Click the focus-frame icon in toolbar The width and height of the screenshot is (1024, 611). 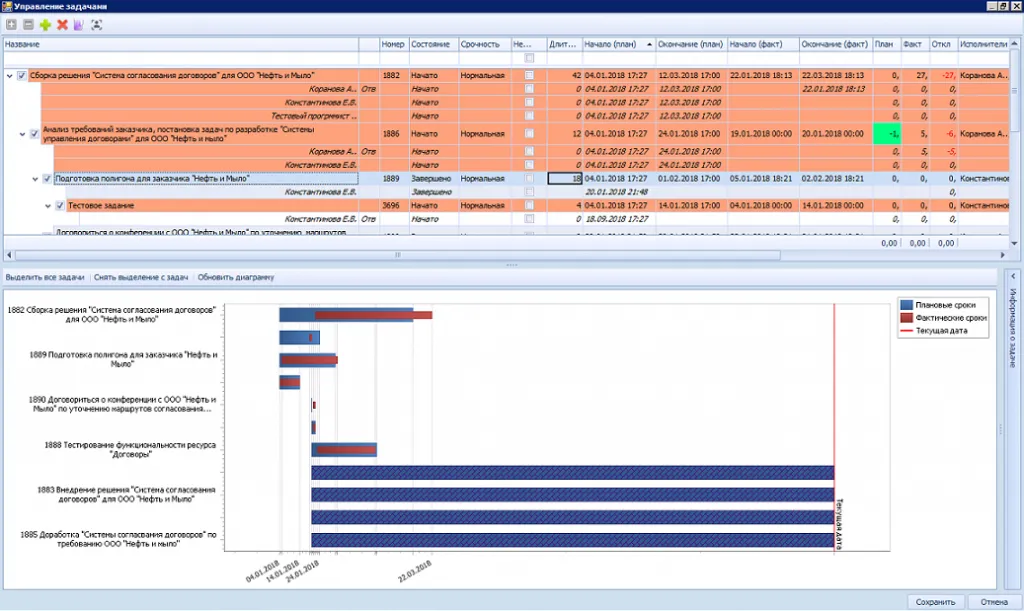point(96,24)
